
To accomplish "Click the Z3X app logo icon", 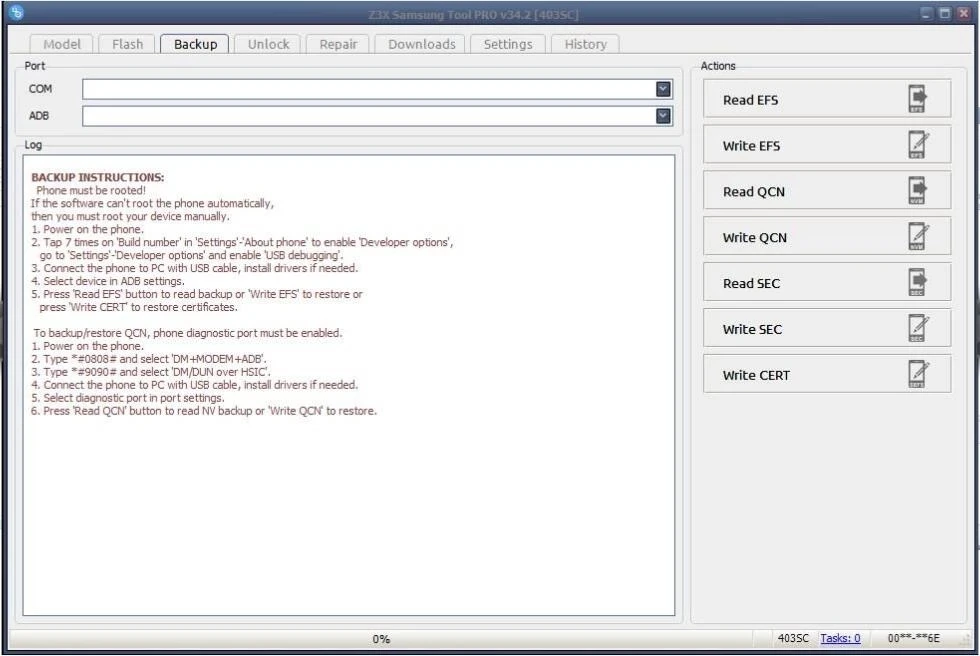I will tap(16, 12).
